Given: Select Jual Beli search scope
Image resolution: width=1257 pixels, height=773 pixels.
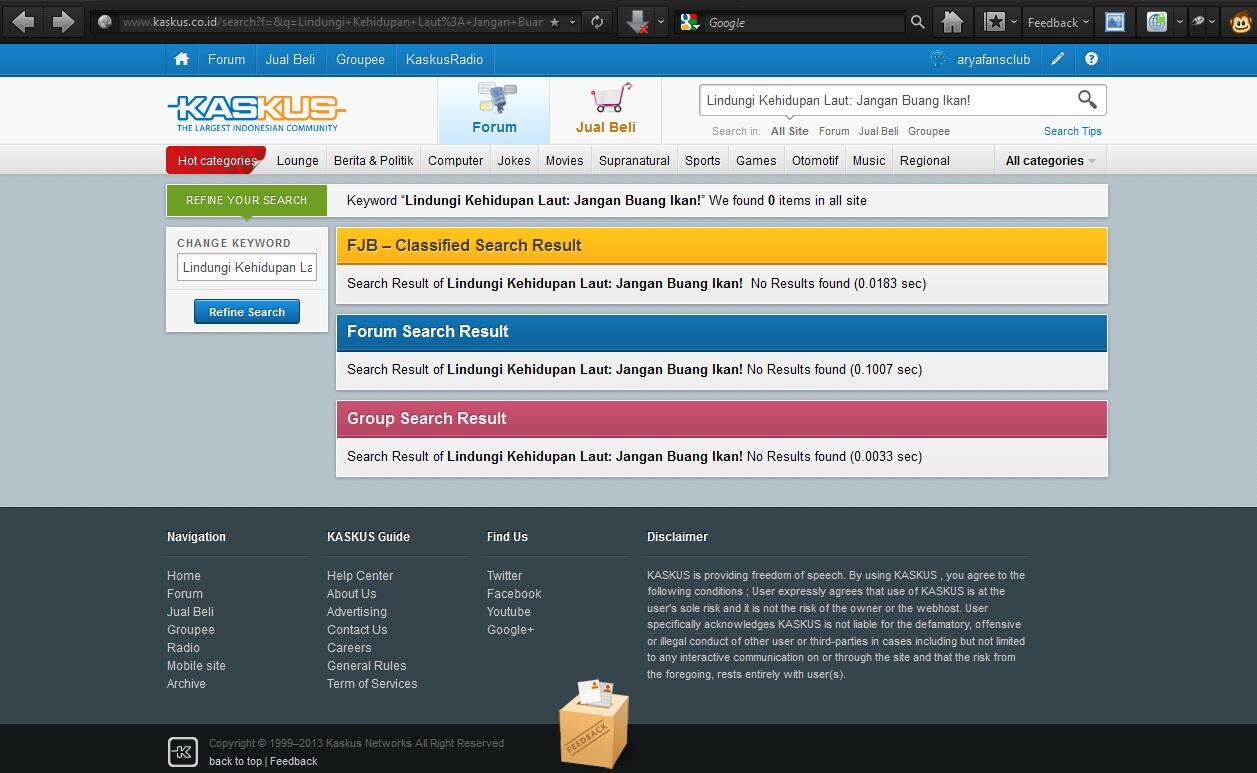Looking at the screenshot, I should click(x=878, y=131).
